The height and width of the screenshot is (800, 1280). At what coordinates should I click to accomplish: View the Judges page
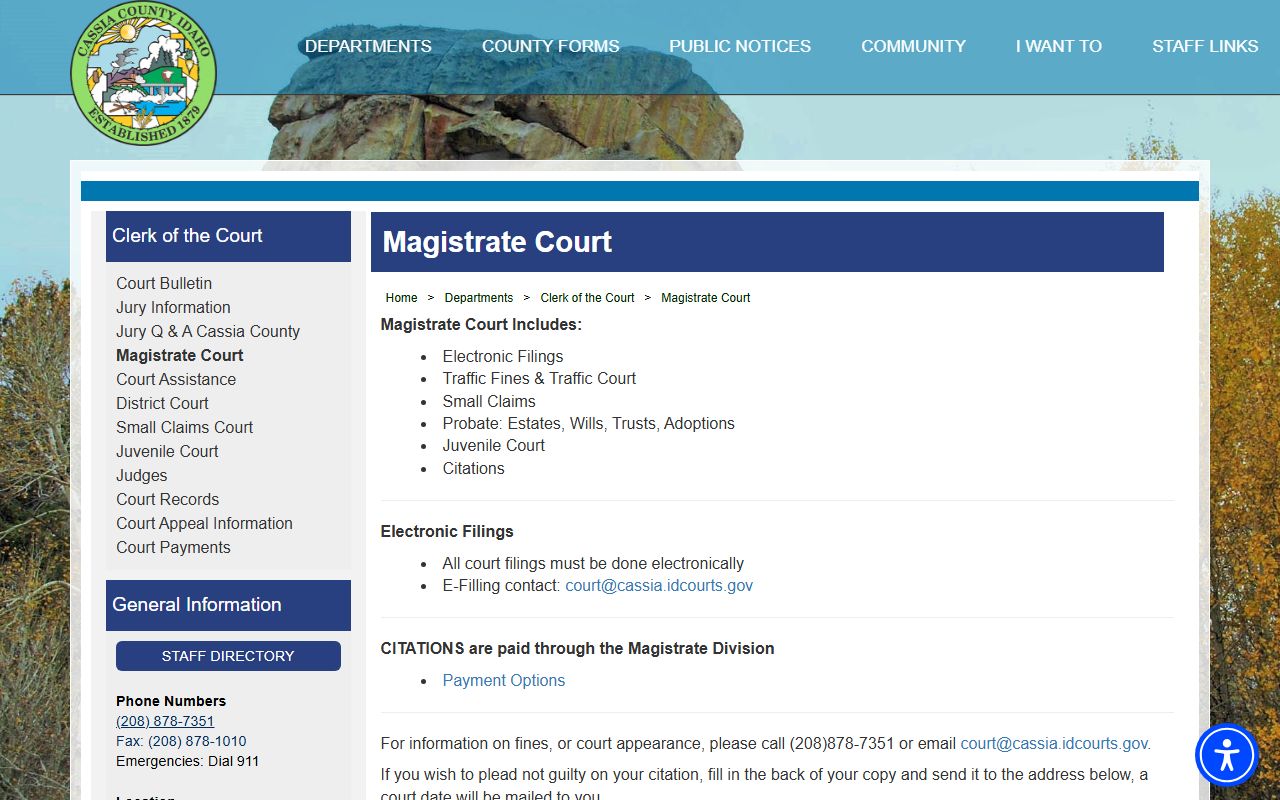142,475
